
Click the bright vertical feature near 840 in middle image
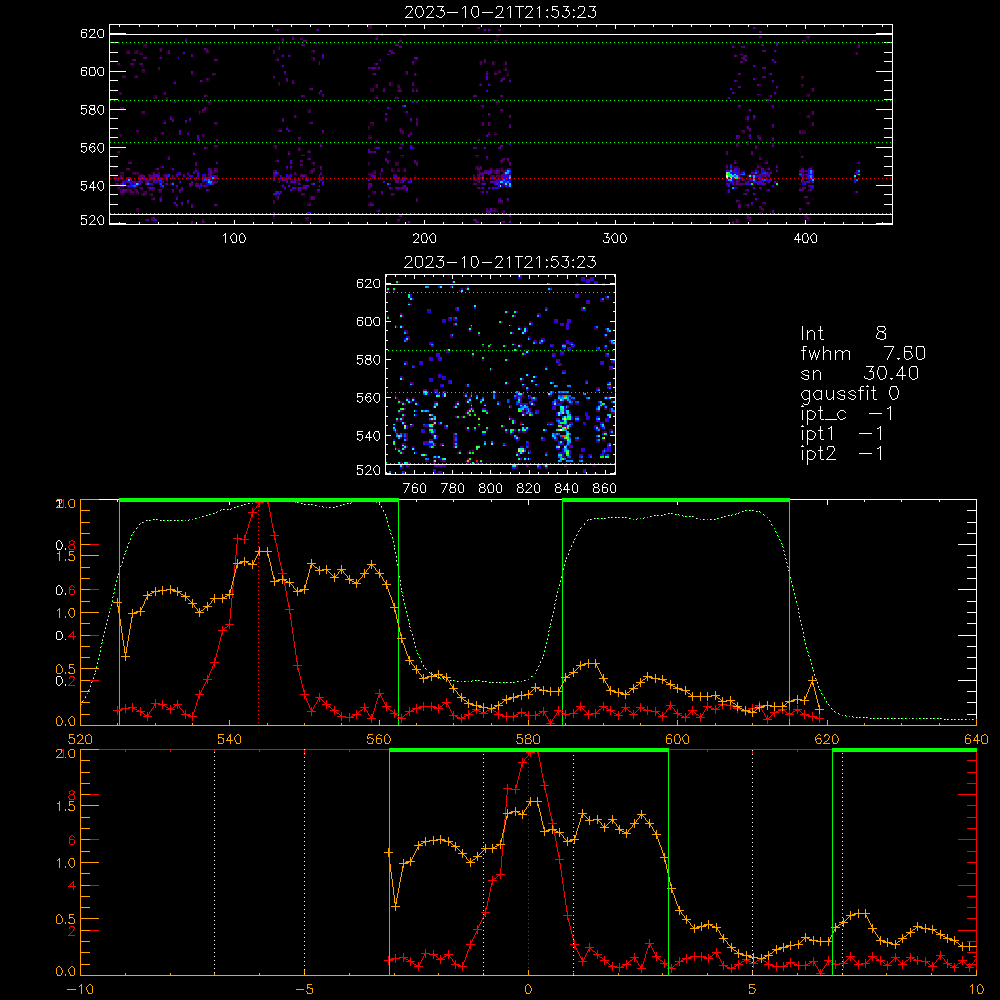(564, 429)
